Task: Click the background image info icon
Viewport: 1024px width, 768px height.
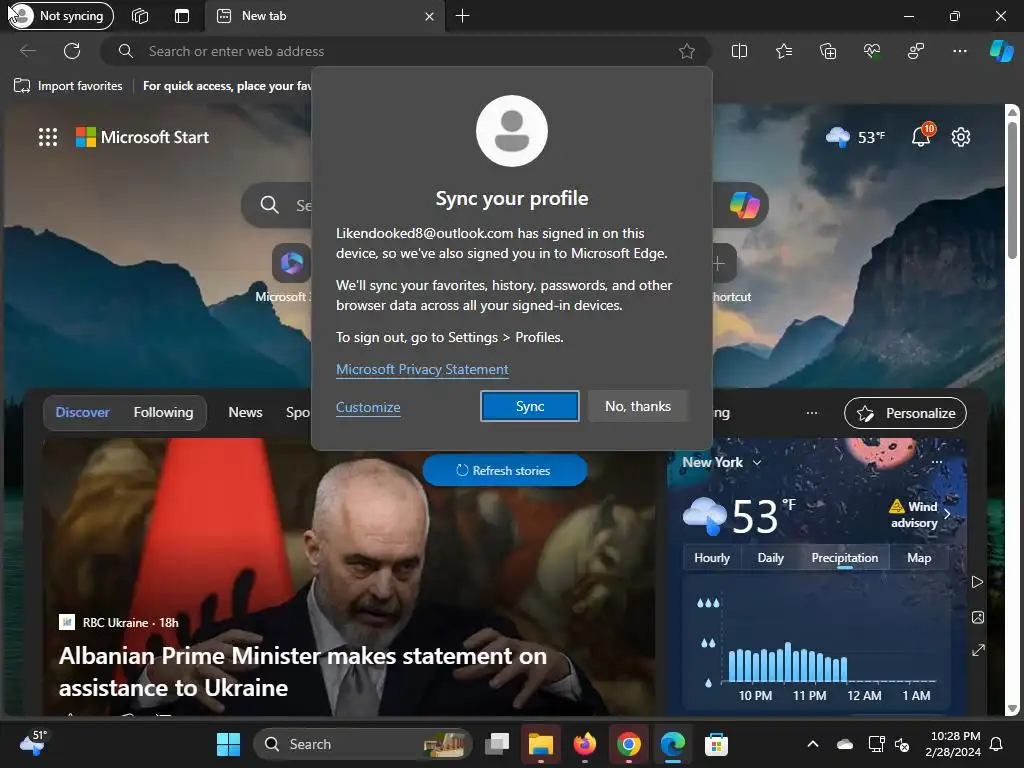Action: 978,617
